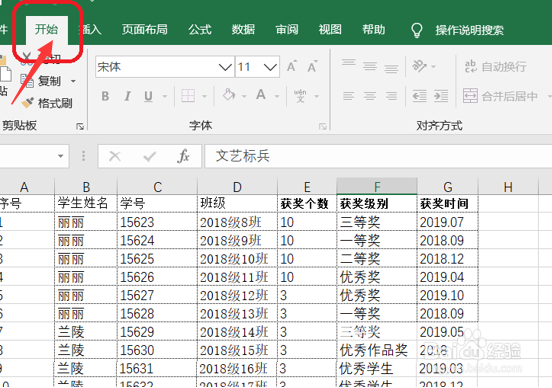The image size is (552, 388).
Task: Click cell 学生姓名 header
Action: click(x=86, y=204)
